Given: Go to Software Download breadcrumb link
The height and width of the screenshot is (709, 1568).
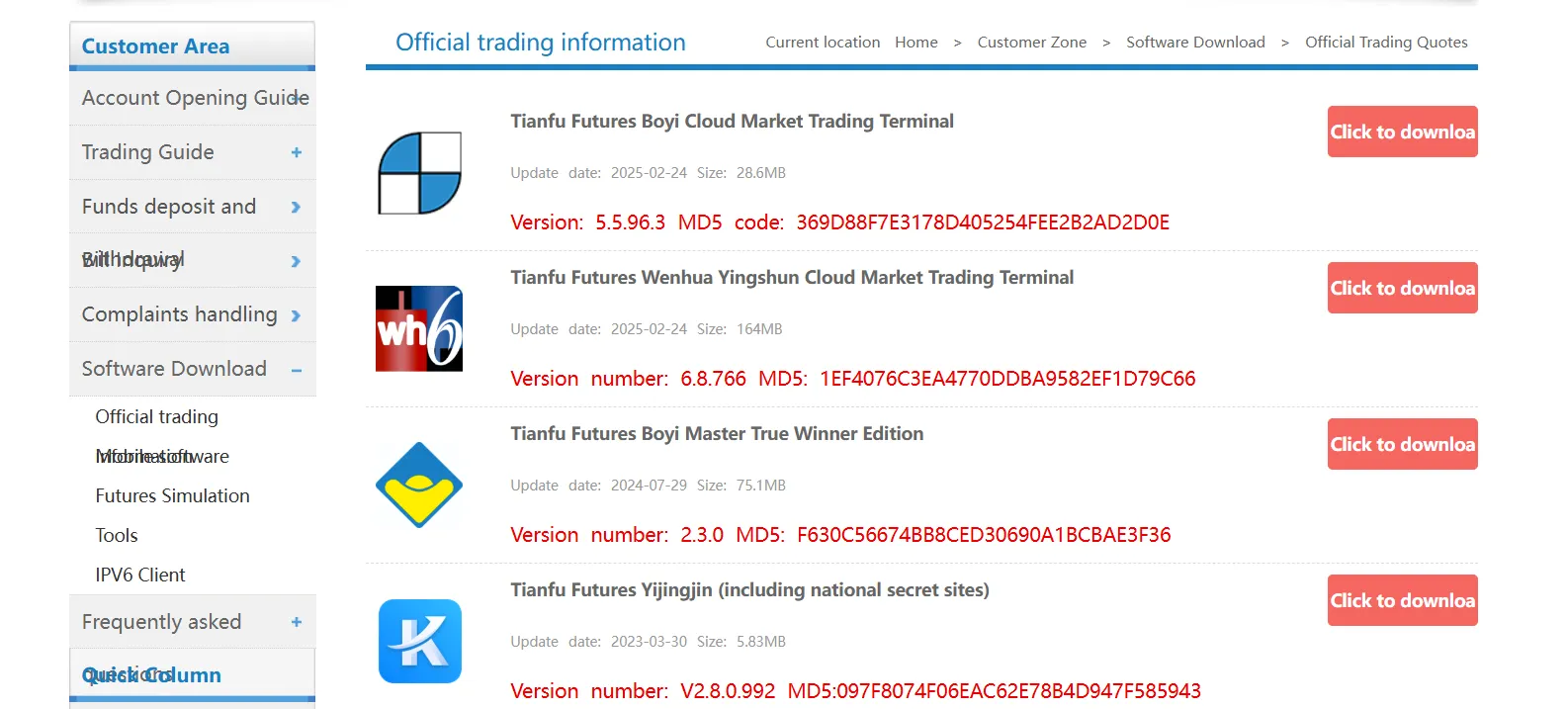Looking at the screenshot, I should point(1195,43).
